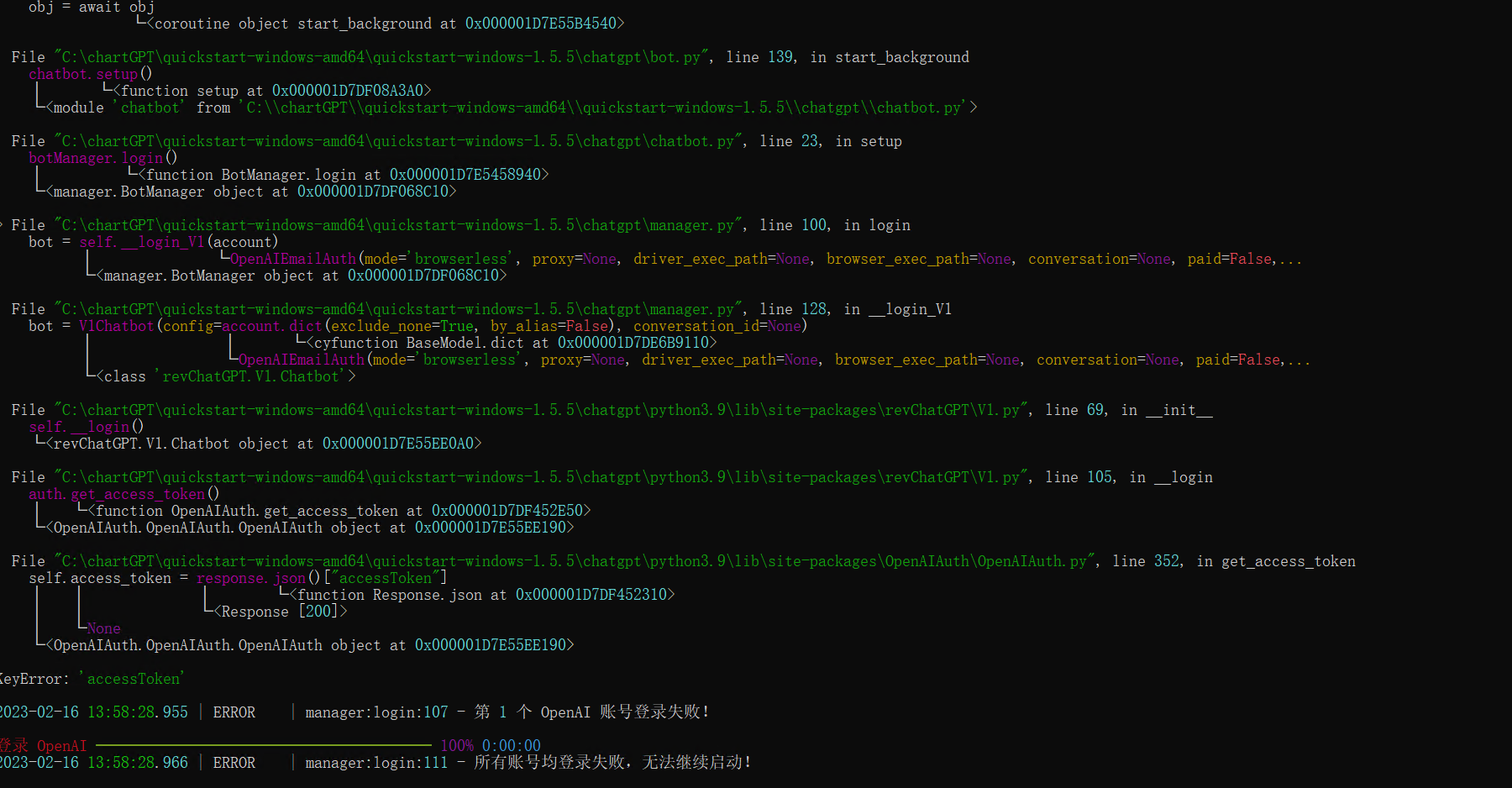Click the 'manager:login:111' log entry

pos(377,763)
